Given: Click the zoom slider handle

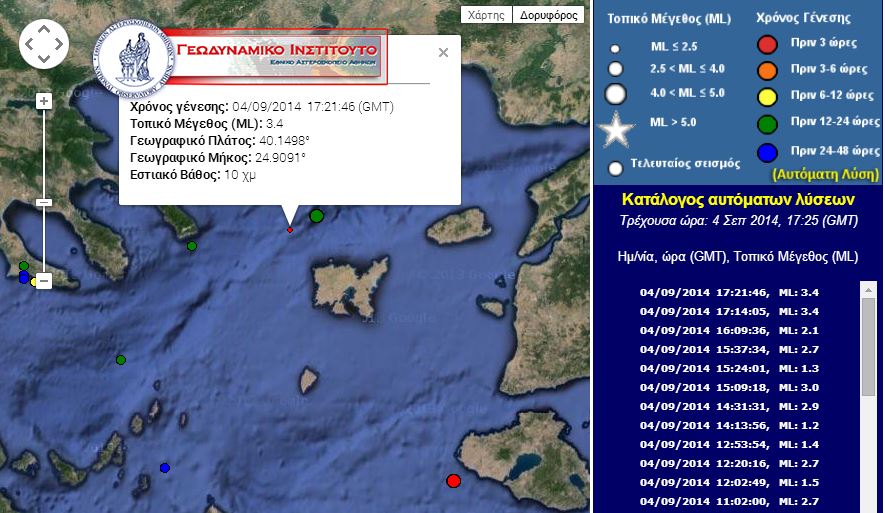Looking at the screenshot, I should click(43, 202).
